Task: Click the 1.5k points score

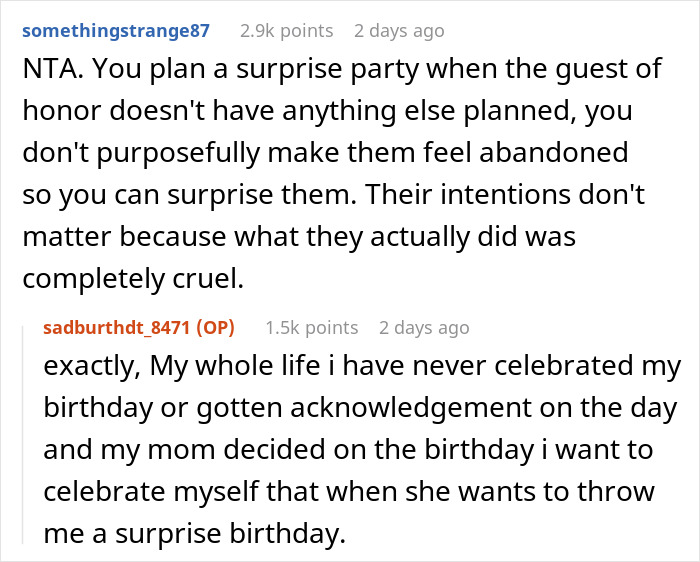Action: [x=311, y=327]
